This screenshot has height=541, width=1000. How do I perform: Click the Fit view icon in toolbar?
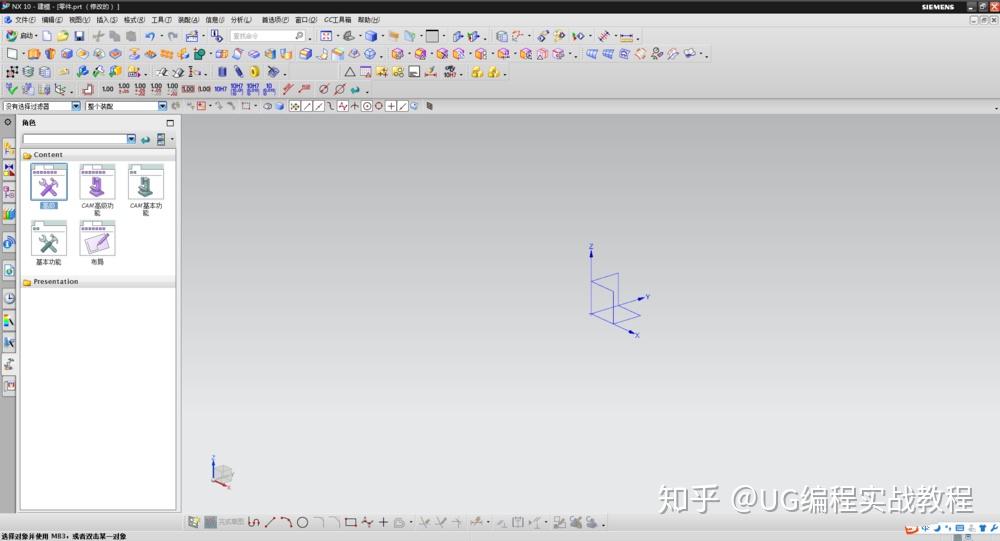point(326,36)
